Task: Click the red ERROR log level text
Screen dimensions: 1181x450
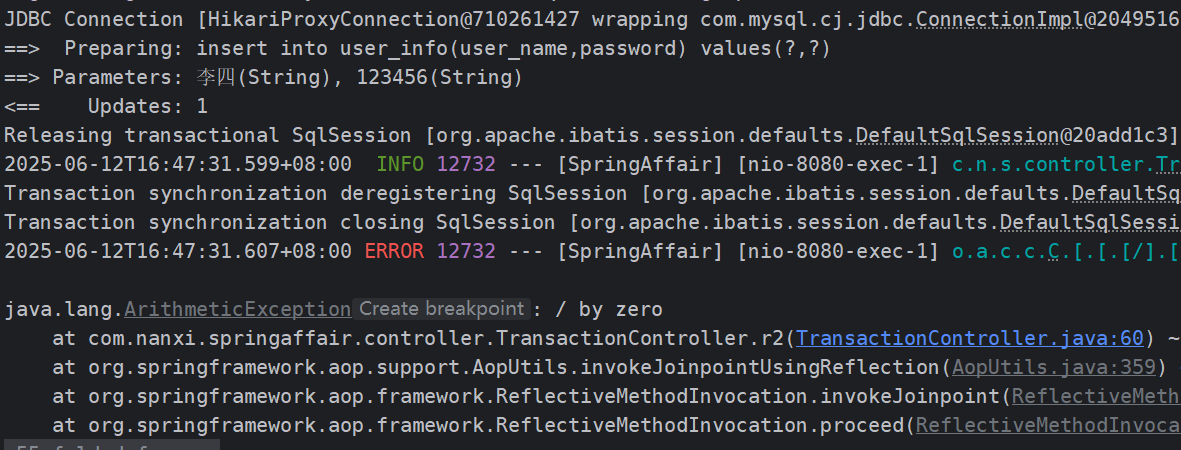Action: [394, 251]
